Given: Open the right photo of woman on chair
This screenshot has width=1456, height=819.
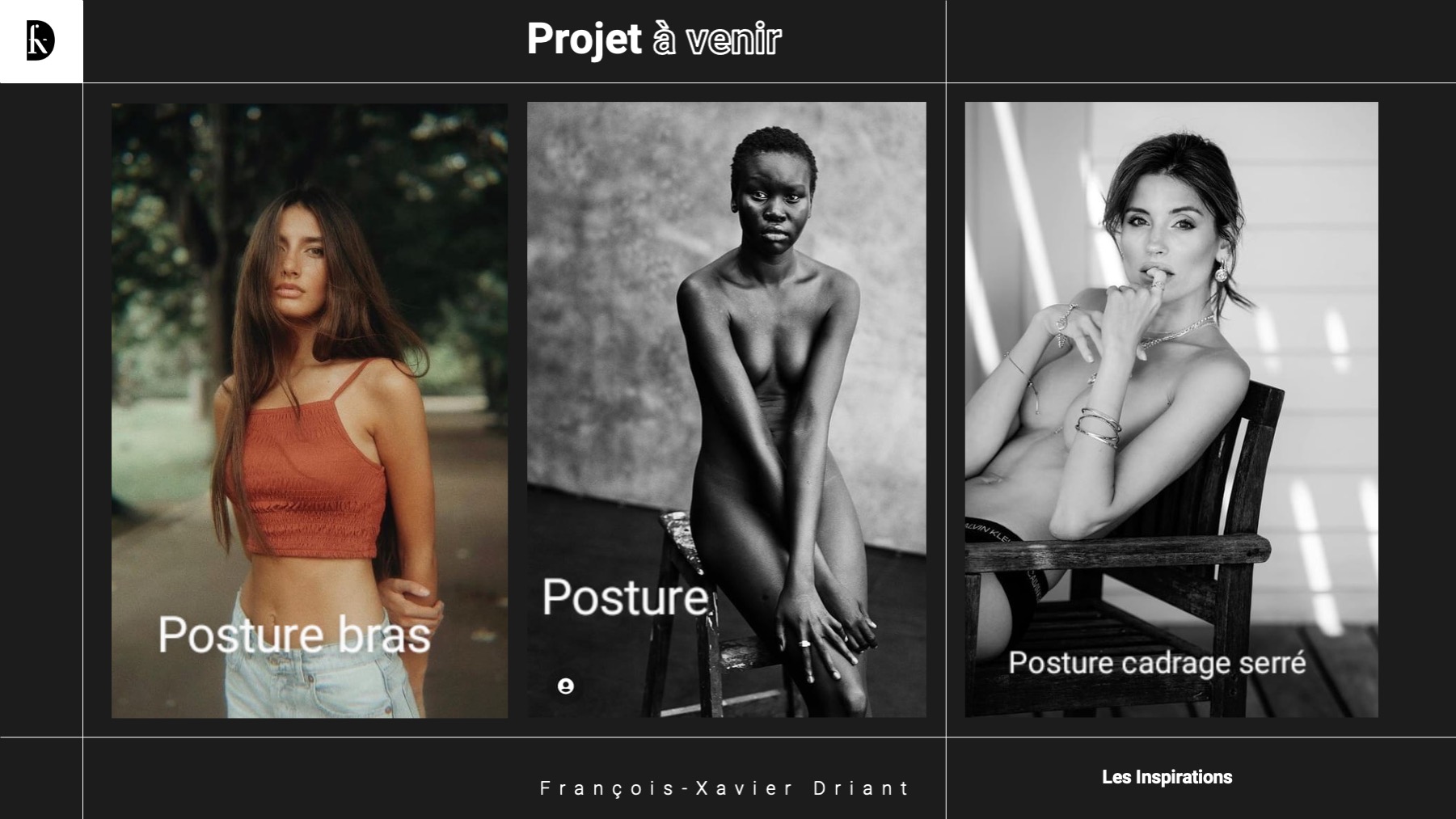Looking at the screenshot, I should click(1171, 409).
